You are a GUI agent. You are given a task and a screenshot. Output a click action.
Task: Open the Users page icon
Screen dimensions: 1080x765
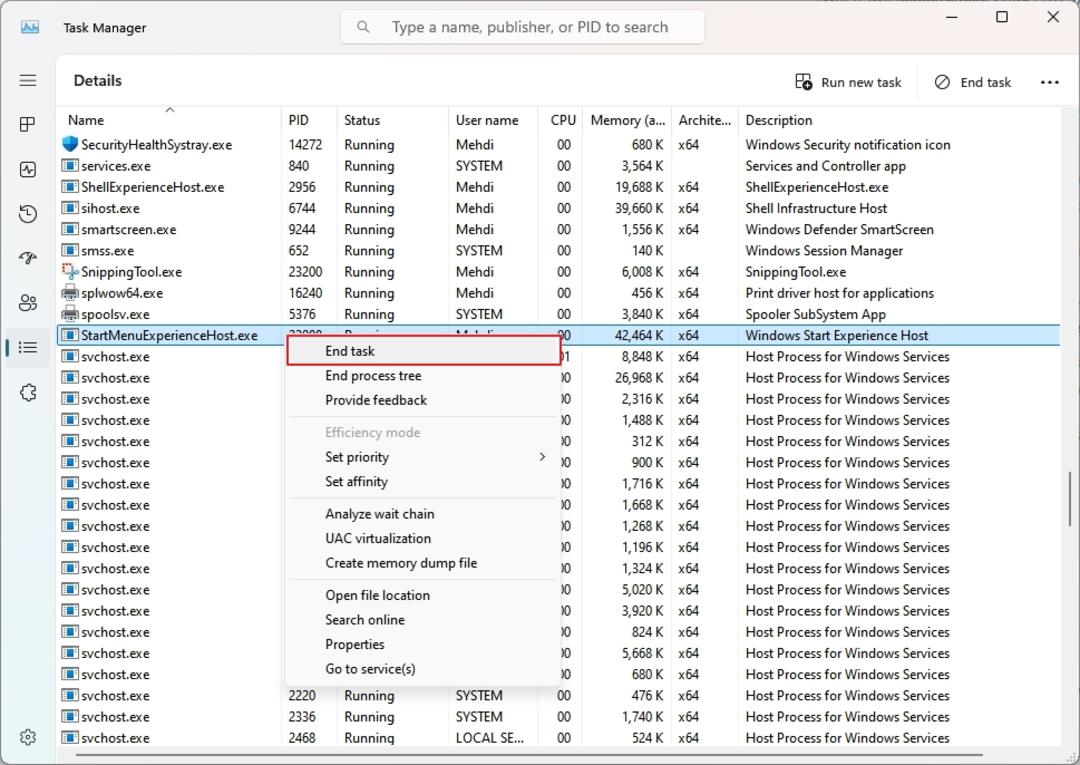tap(28, 303)
